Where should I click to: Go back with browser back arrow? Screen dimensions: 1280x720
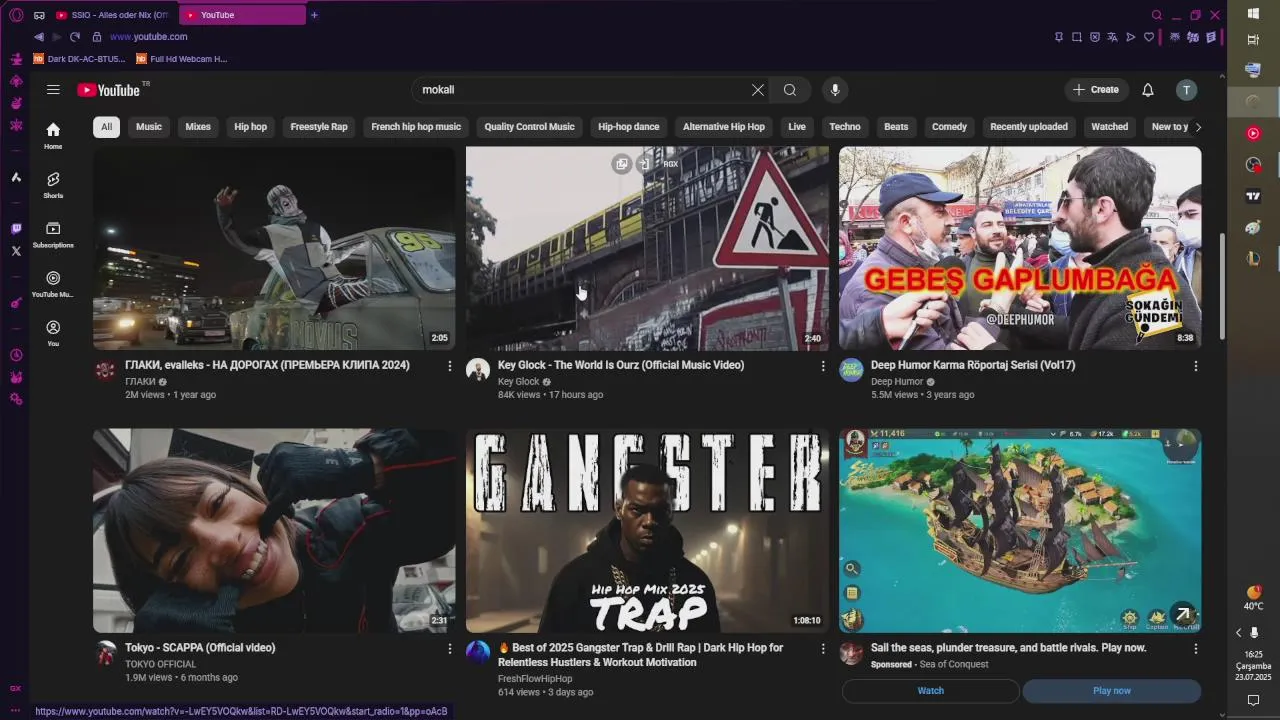(39, 37)
